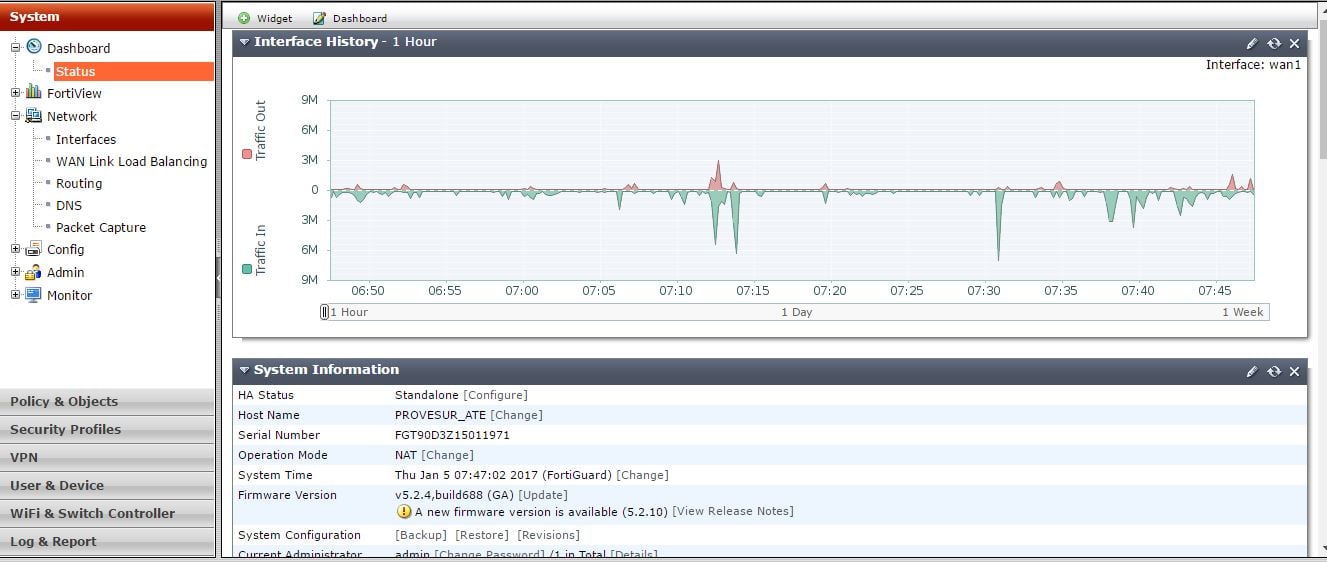This screenshot has width=1327, height=562.
Task: Click the firmware warning exclamation icon
Action: 405,511
